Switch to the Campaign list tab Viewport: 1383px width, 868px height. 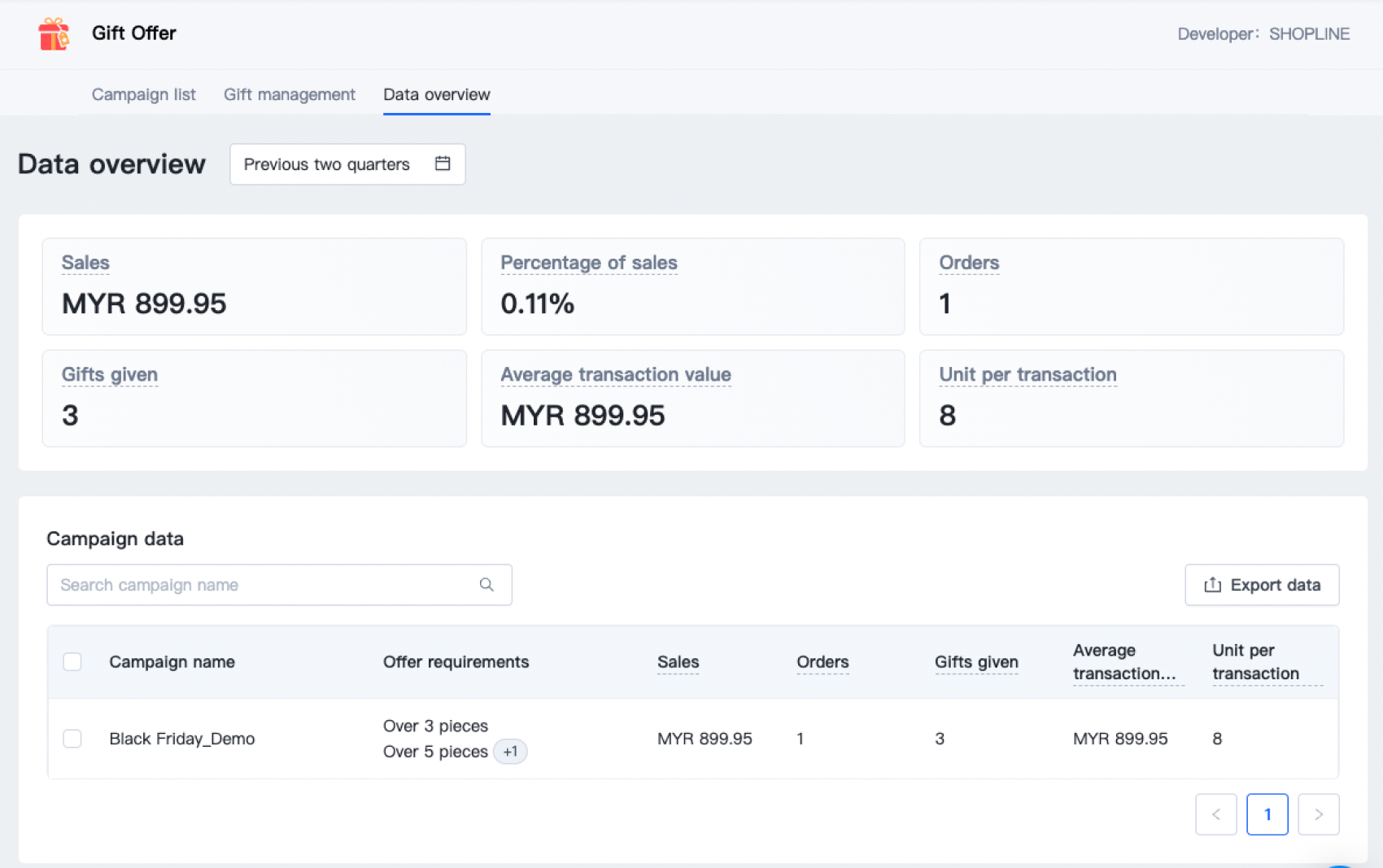143,94
